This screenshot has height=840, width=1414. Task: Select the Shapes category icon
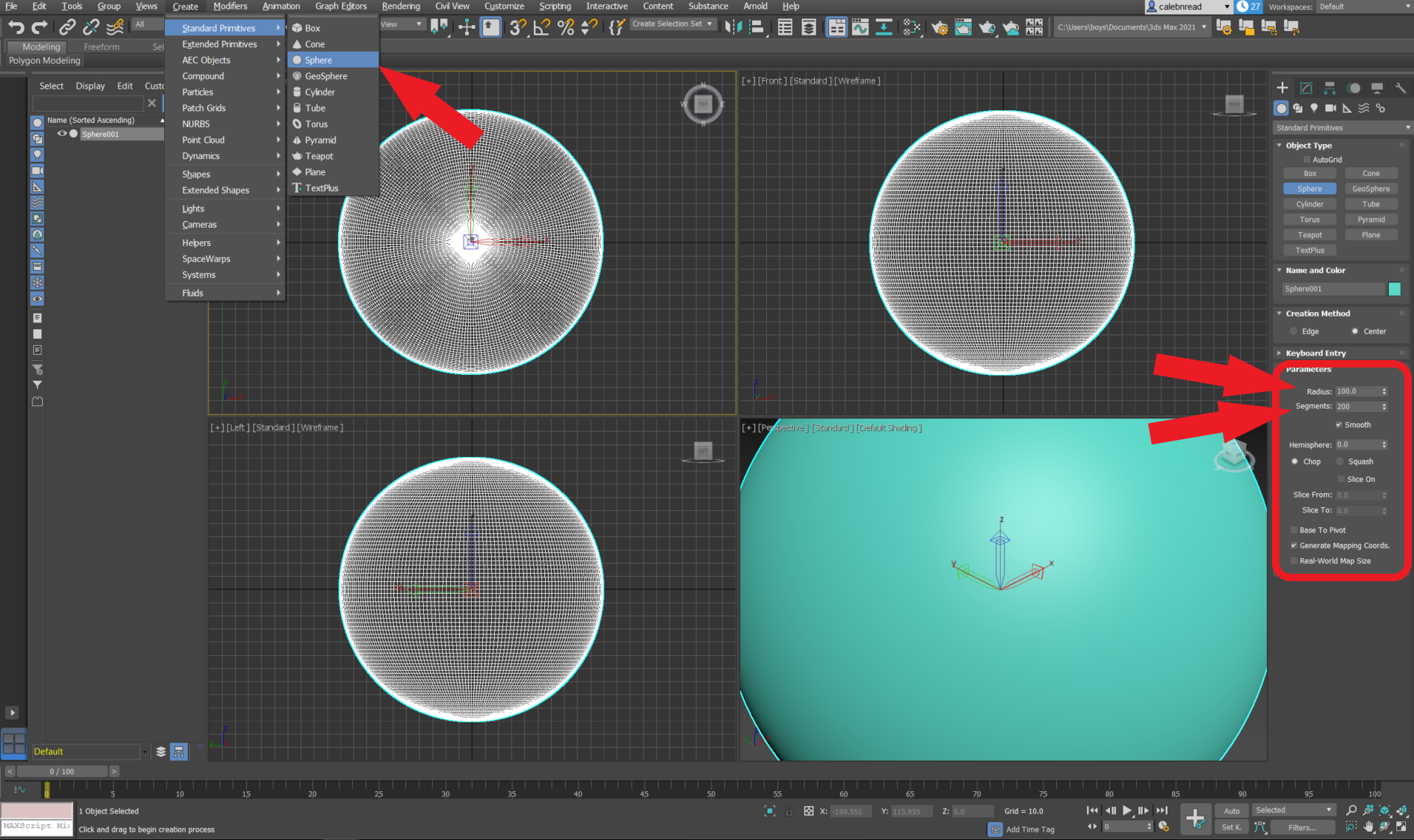coord(1298,108)
